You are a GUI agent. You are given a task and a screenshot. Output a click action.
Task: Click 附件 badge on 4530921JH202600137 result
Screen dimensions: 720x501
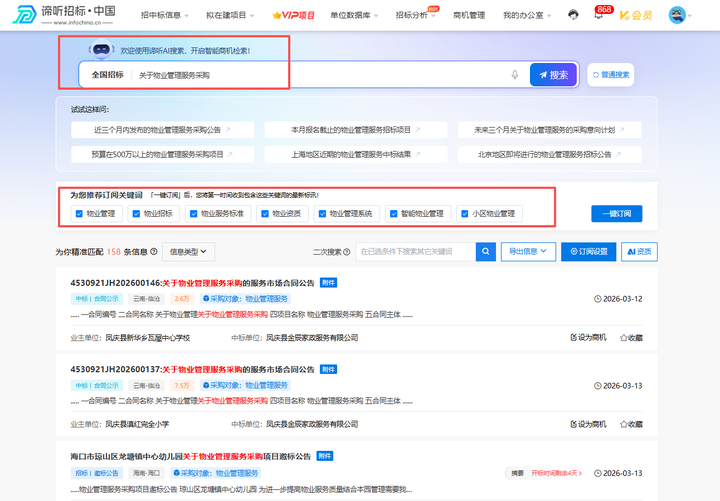(x=328, y=369)
